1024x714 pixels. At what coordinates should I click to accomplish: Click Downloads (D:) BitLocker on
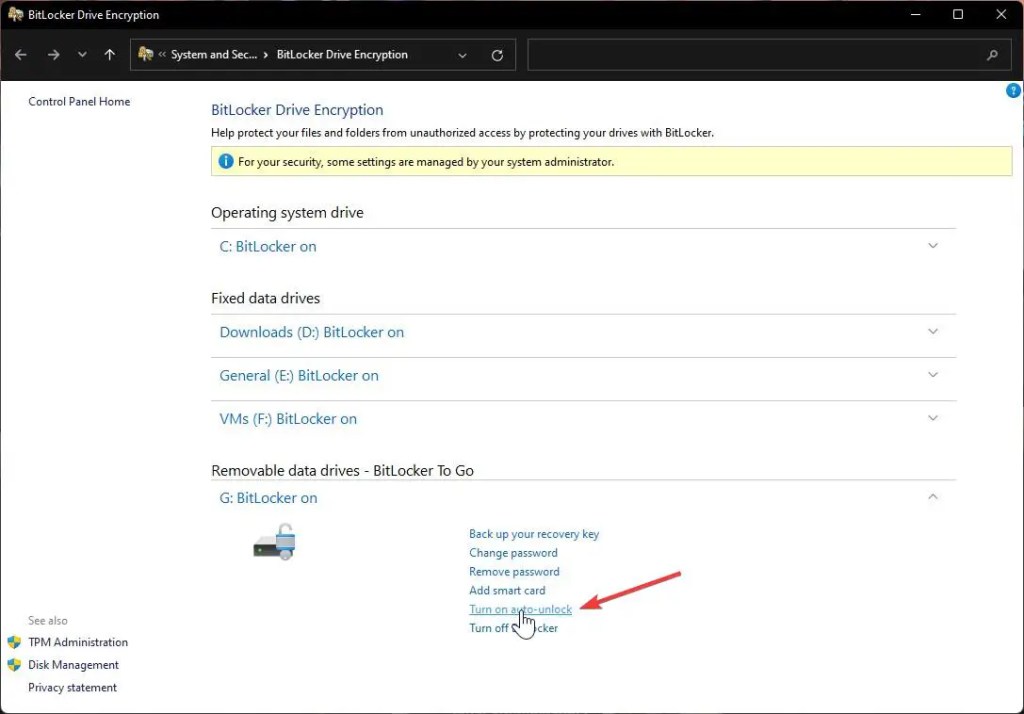point(312,333)
